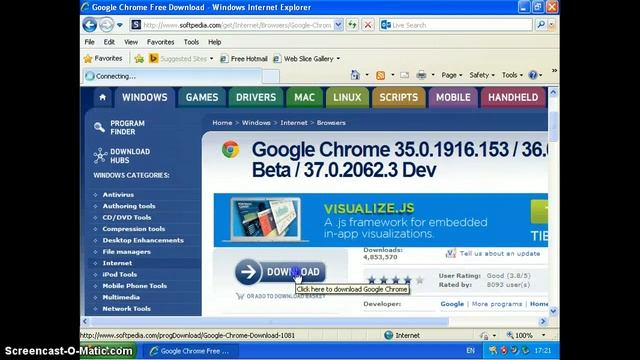
Task: Open the Free Hotmail link
Action: 244,59
